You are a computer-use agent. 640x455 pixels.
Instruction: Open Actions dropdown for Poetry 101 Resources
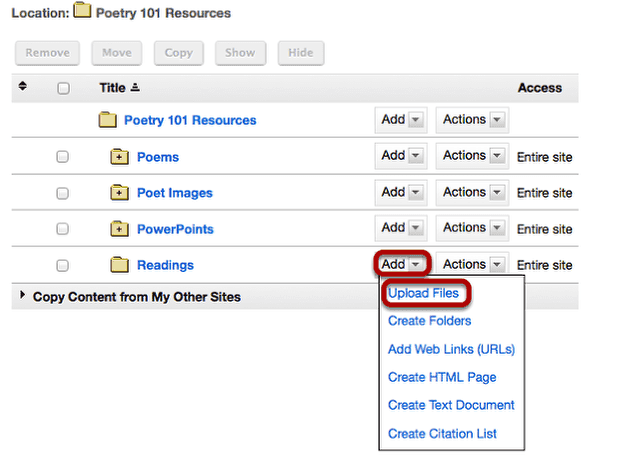472,120
